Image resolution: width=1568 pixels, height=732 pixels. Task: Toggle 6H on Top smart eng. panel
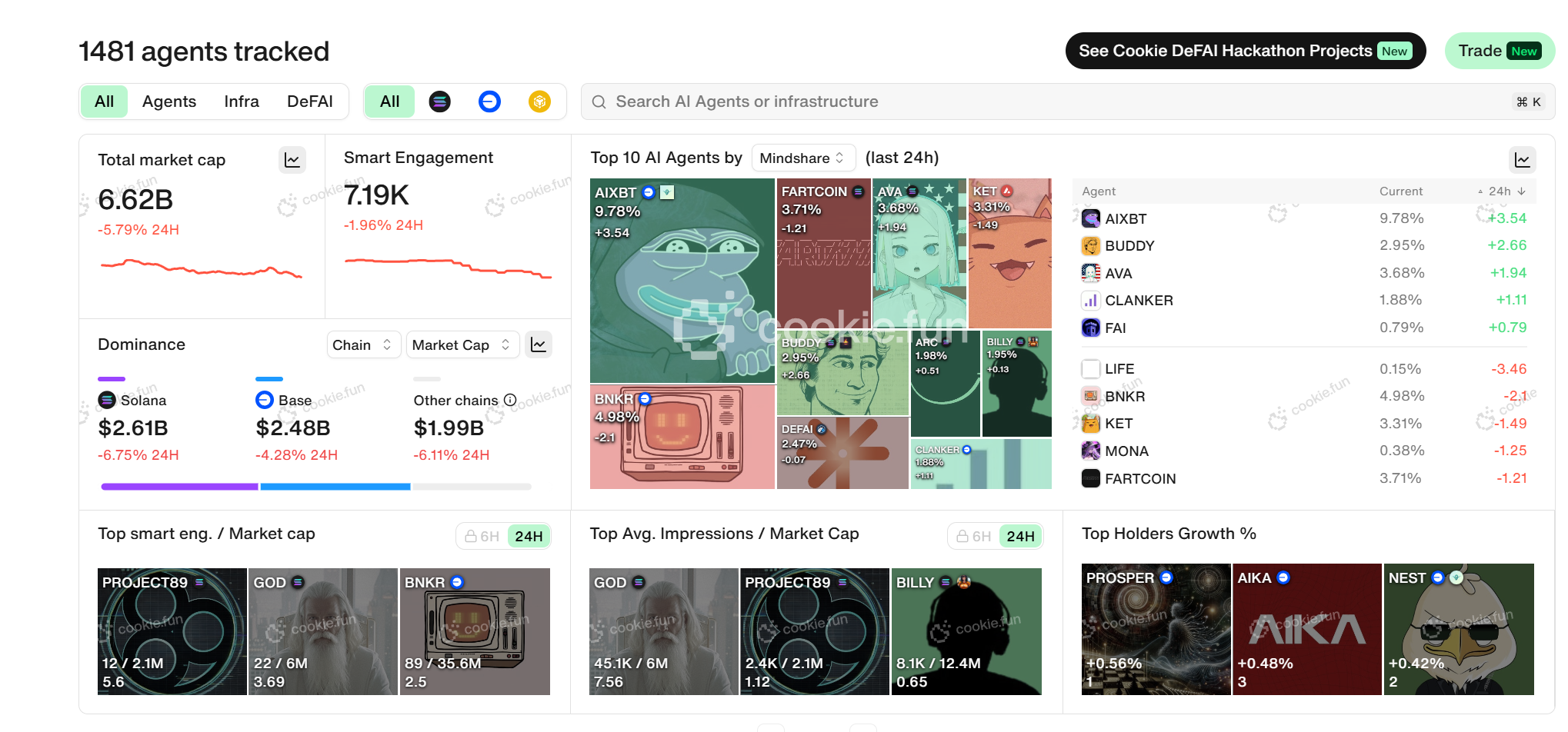click(482, 536)
